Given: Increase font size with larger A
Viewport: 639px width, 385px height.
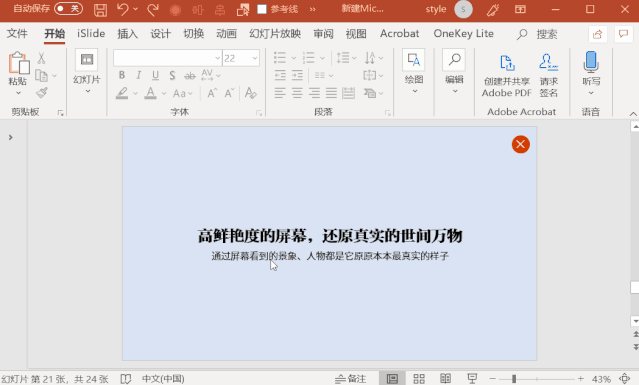Looking at the screenshot, I should point(212,93).
